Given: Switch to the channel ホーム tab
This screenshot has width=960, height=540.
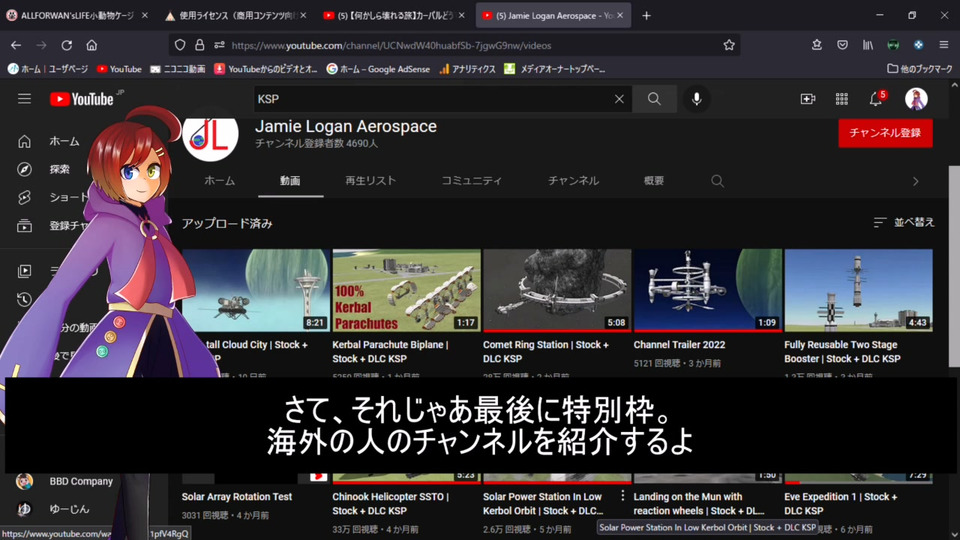Looking at the screenshot, I should point(219,181).
